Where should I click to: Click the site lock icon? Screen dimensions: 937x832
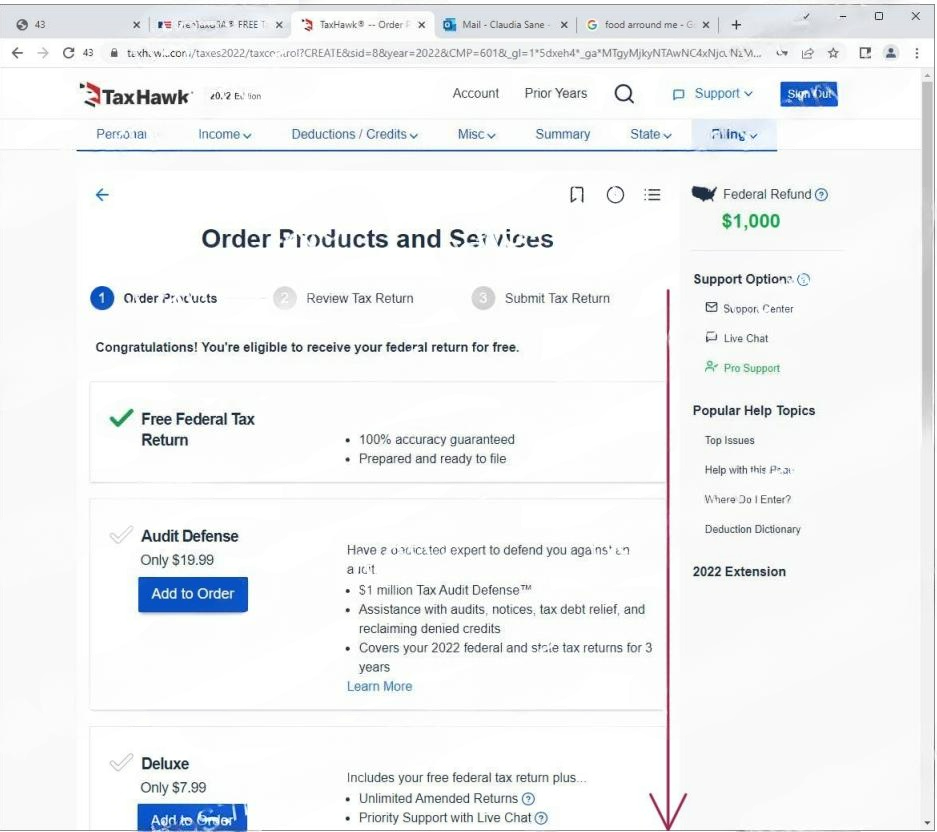pos(114,53)
